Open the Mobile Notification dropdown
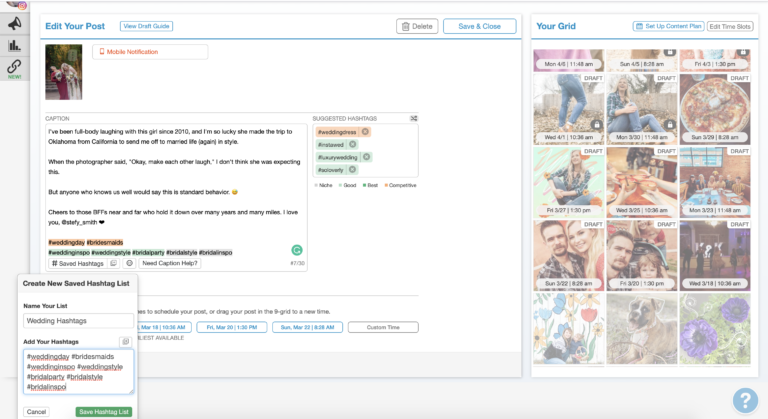This screenshot has height=419, width=768. click(150, 52)
